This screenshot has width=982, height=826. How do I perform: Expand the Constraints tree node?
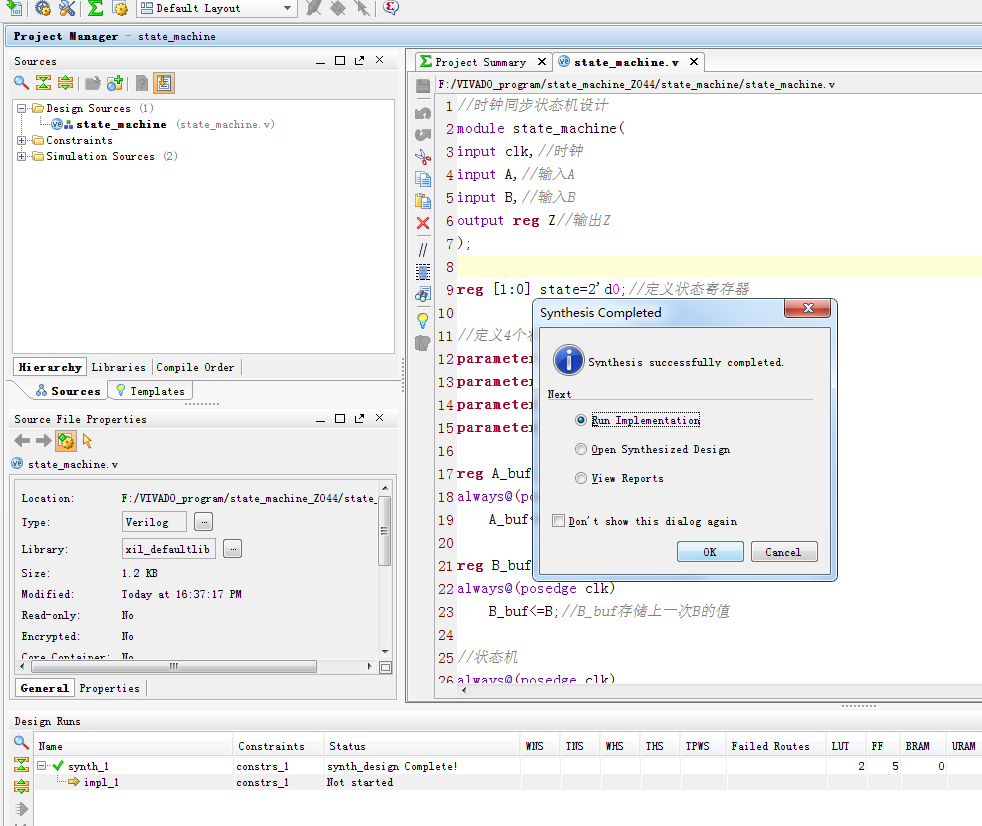(22, 141)
